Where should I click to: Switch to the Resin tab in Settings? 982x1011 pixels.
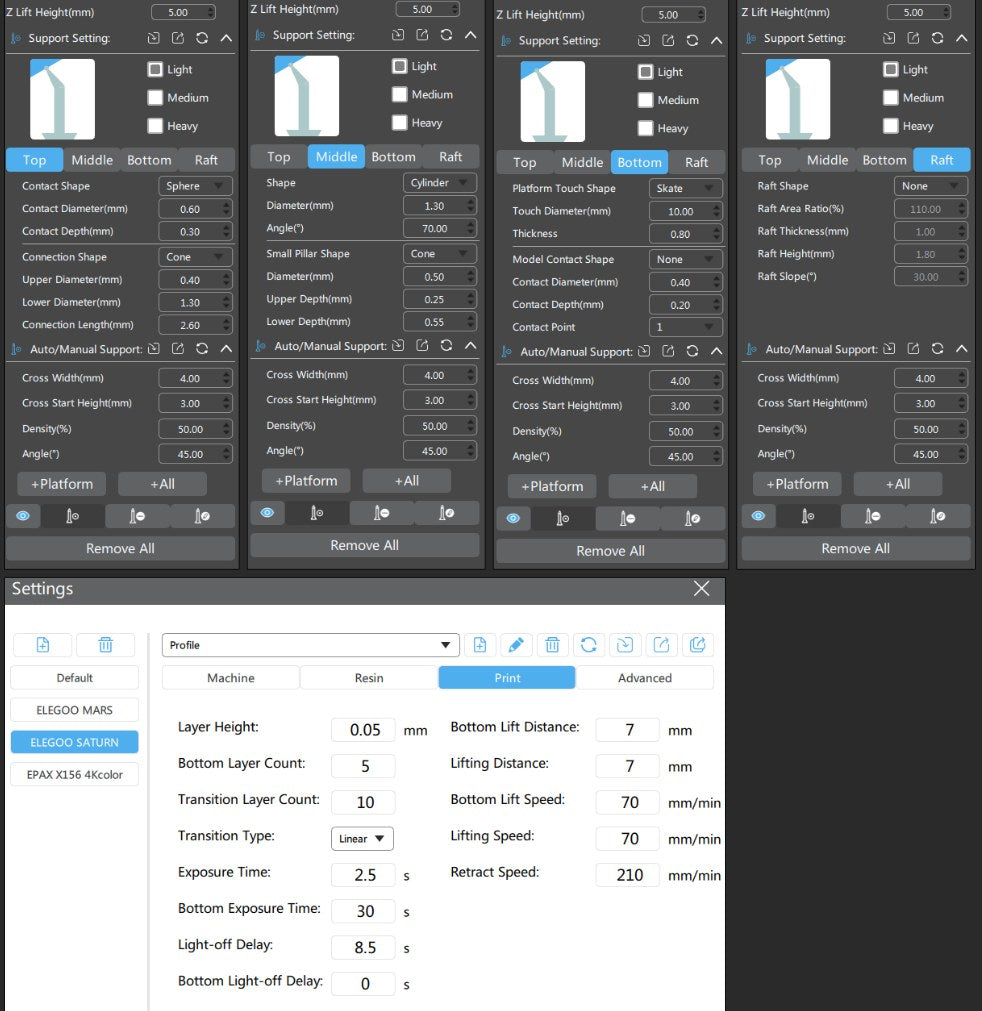tap(369, 678)
